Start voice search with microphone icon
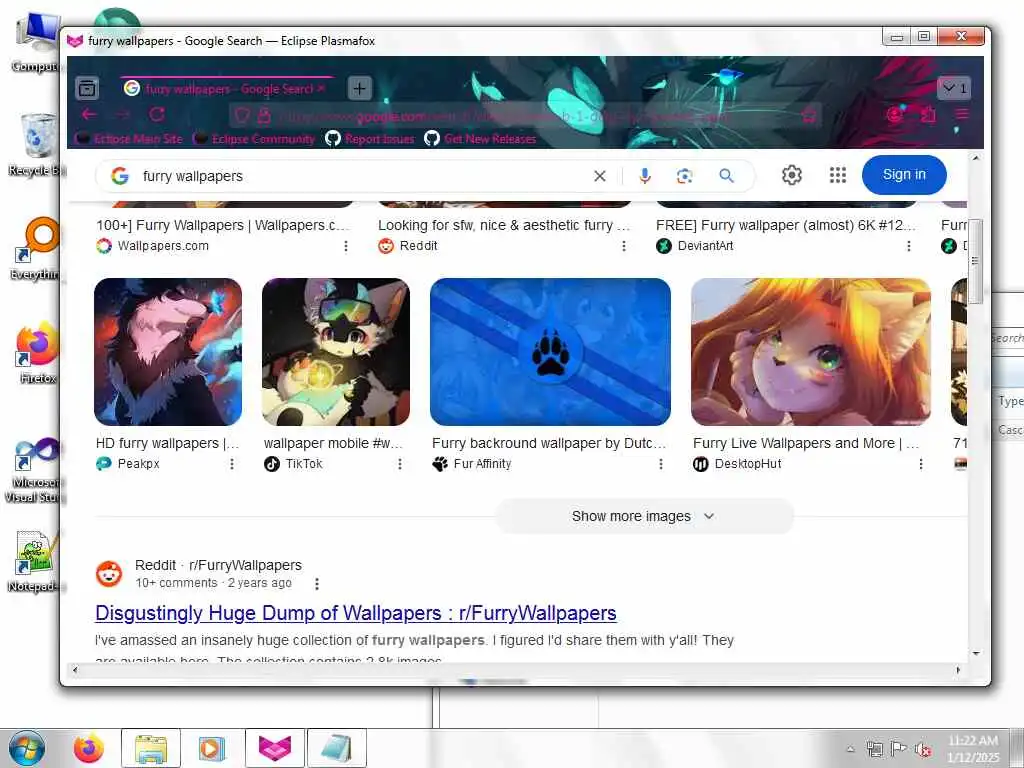The width and height of the screenshot is (1024, 768). point(645,176)
